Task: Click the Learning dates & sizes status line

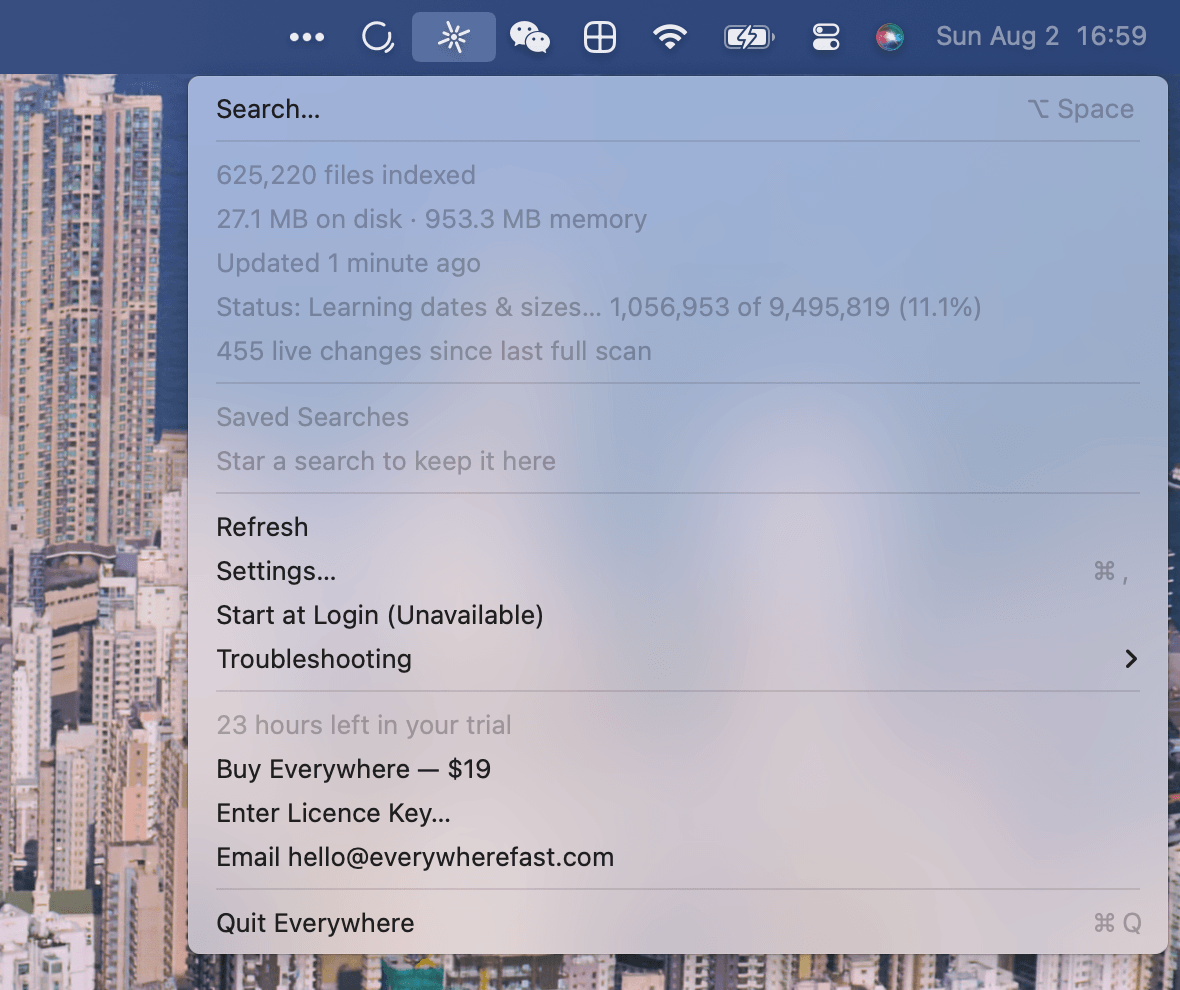Action: coord(598,307)
